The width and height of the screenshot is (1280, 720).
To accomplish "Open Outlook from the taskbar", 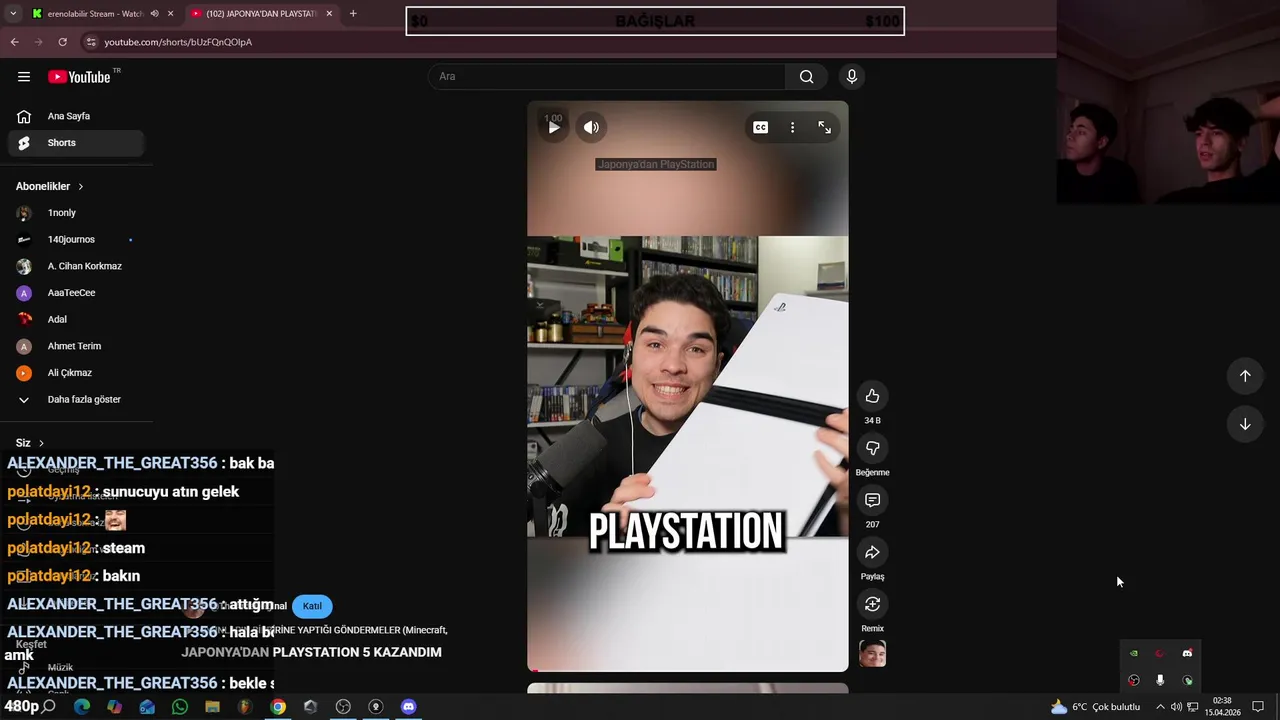I will tap(147, 707).
